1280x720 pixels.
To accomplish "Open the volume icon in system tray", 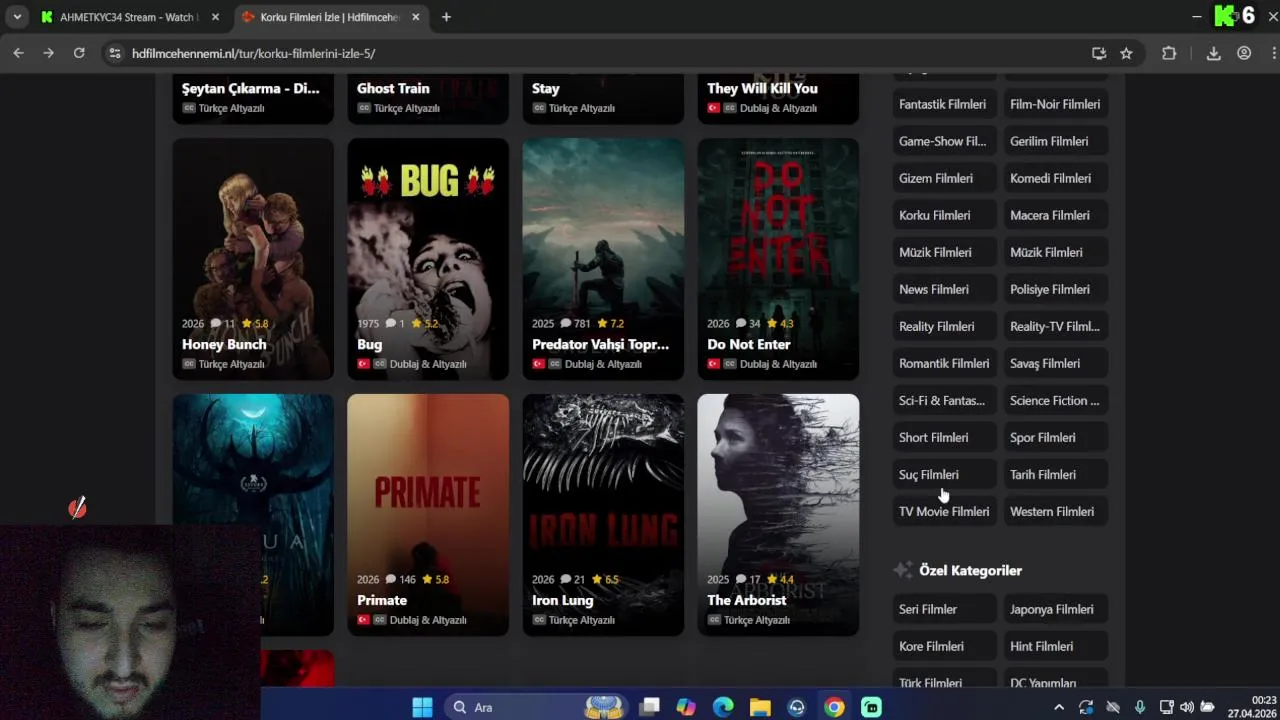I will [x=1187, y=707].
